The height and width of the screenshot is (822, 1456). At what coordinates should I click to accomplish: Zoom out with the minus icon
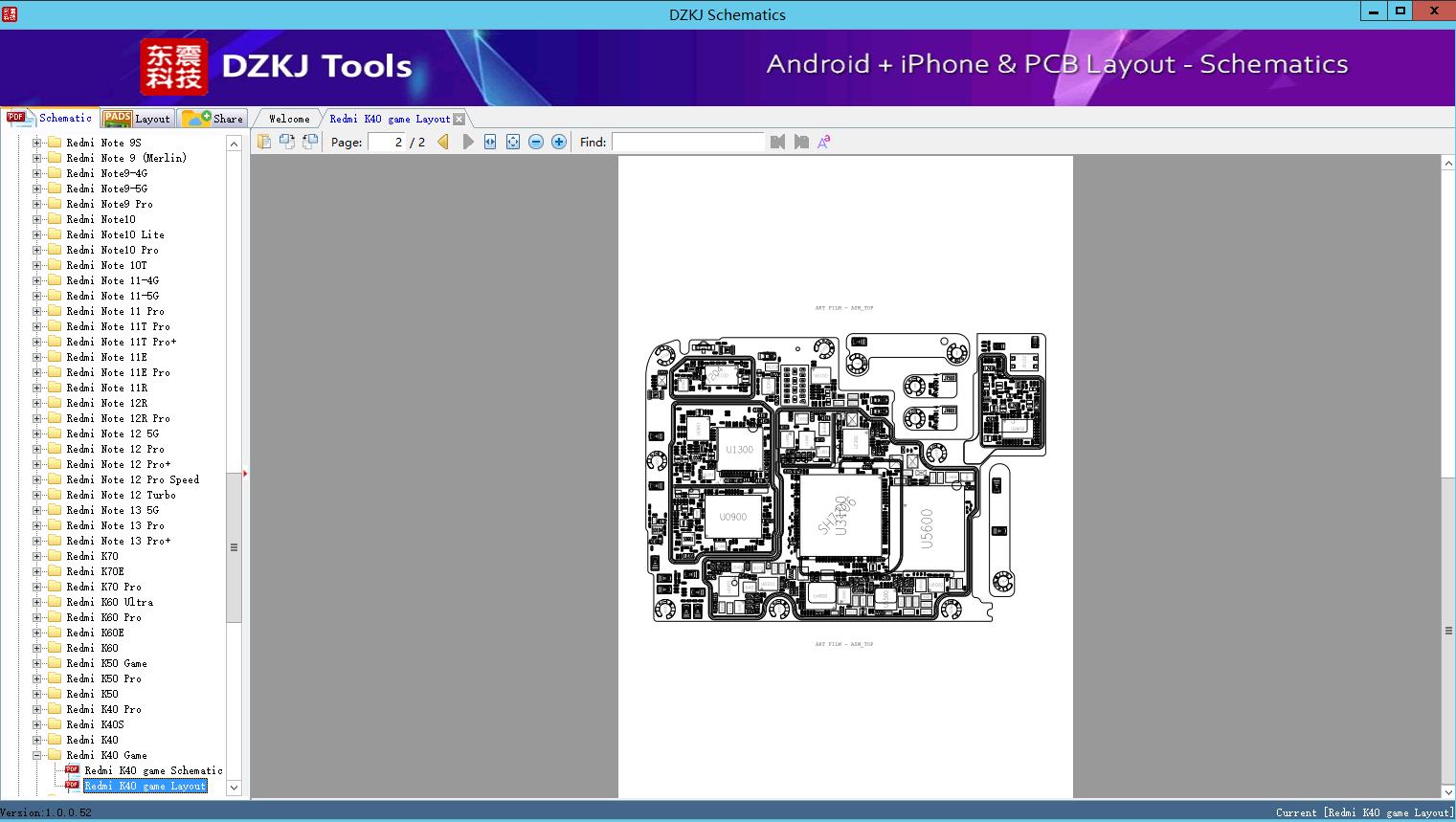[x=536, y=142]
